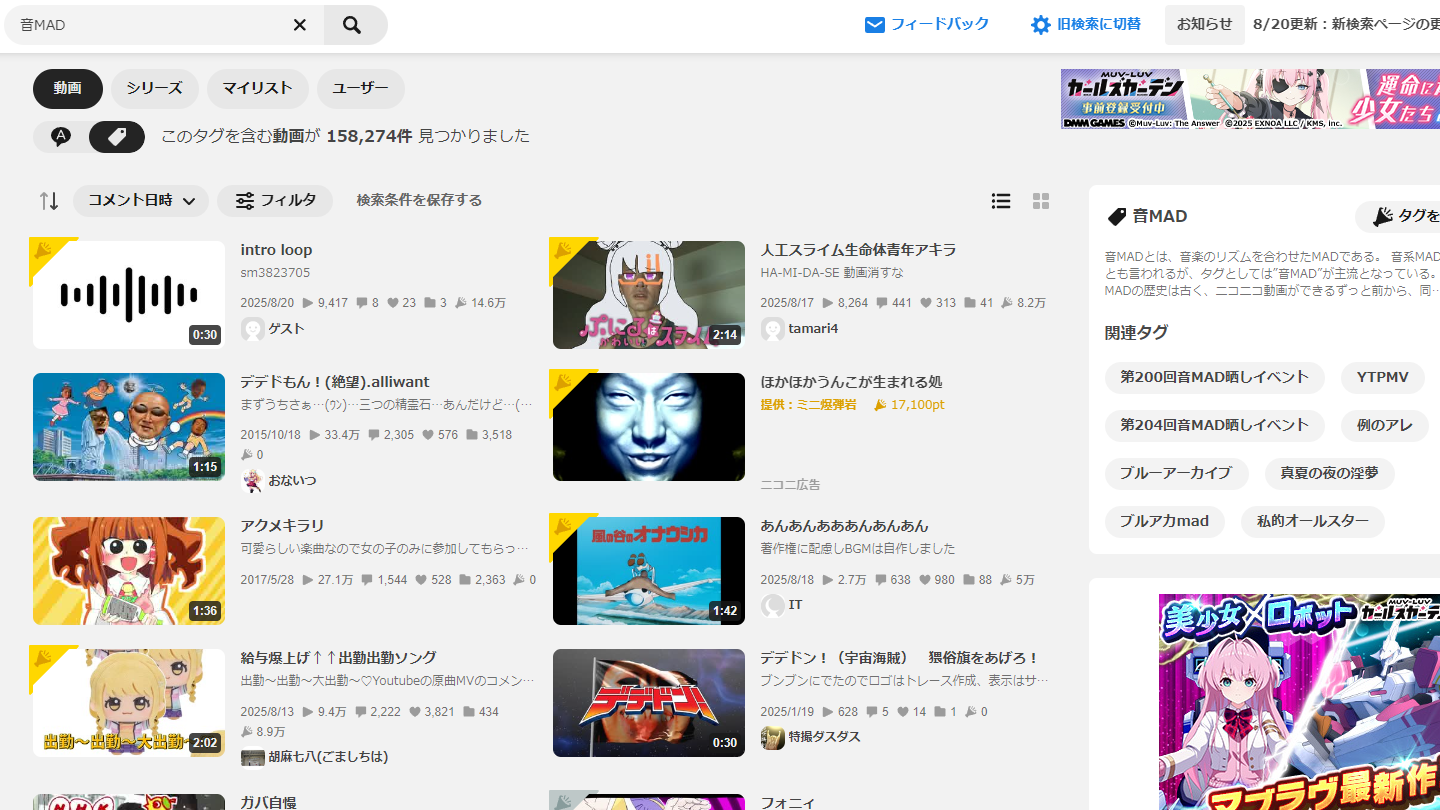Viewport: 1440px width, 810px height.
Task: Click 検索条件を保存する link
Action: [419, 201]
